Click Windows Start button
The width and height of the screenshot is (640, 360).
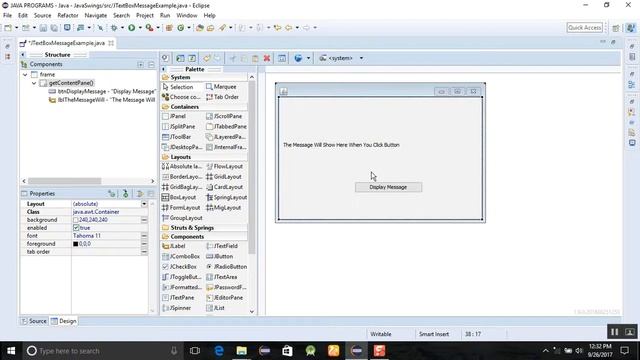[11, 351]
